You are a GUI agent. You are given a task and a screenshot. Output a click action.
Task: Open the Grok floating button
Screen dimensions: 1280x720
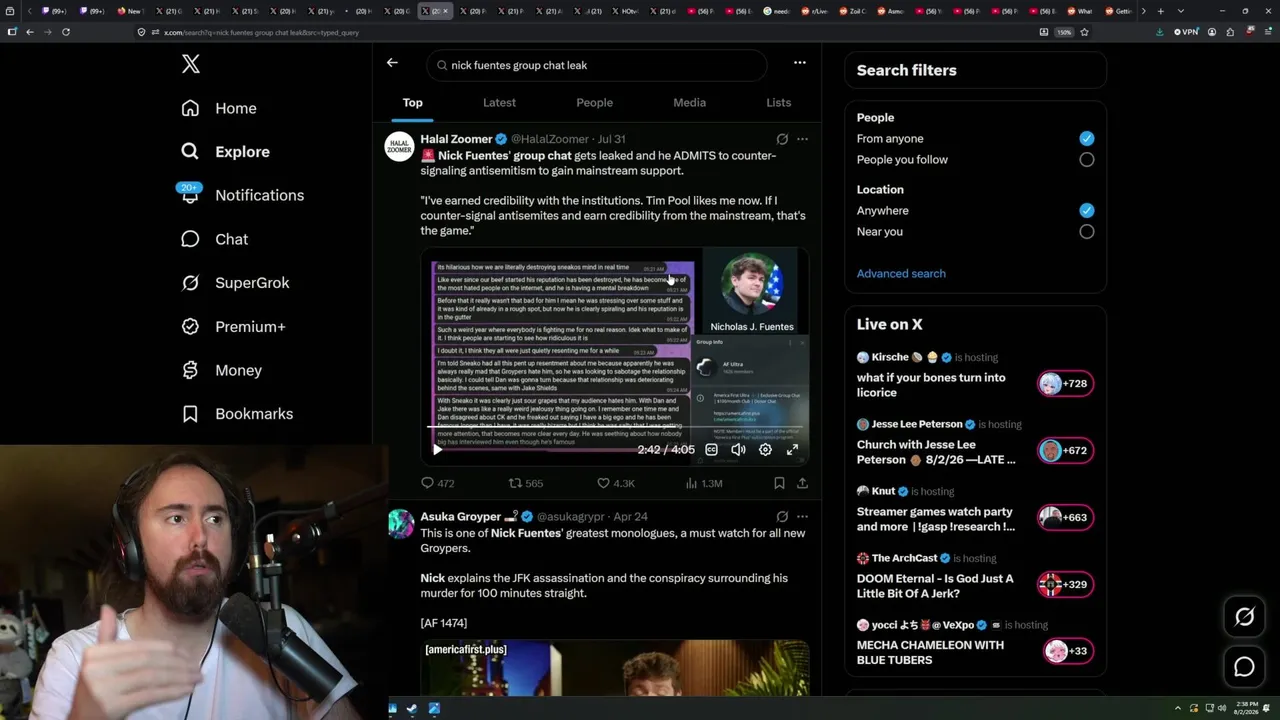1244,617
